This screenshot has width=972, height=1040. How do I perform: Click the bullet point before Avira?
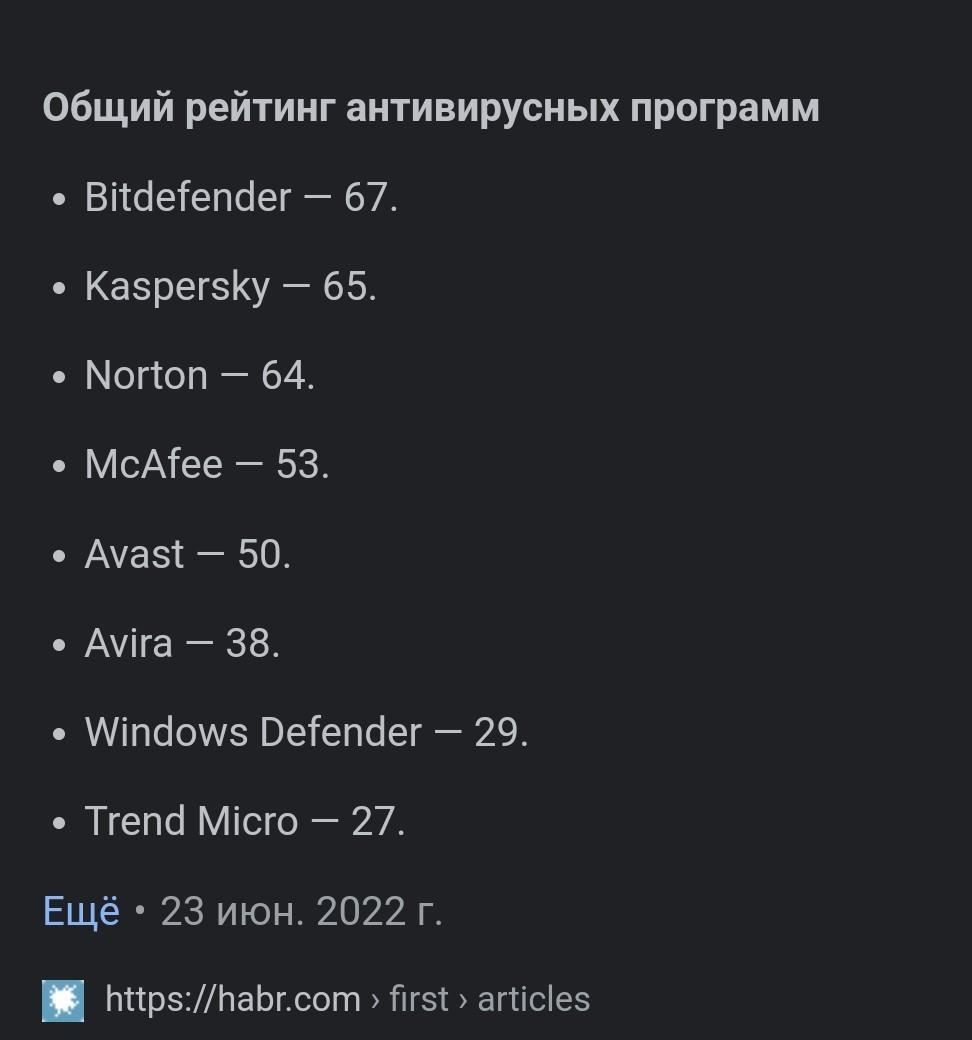59,644
